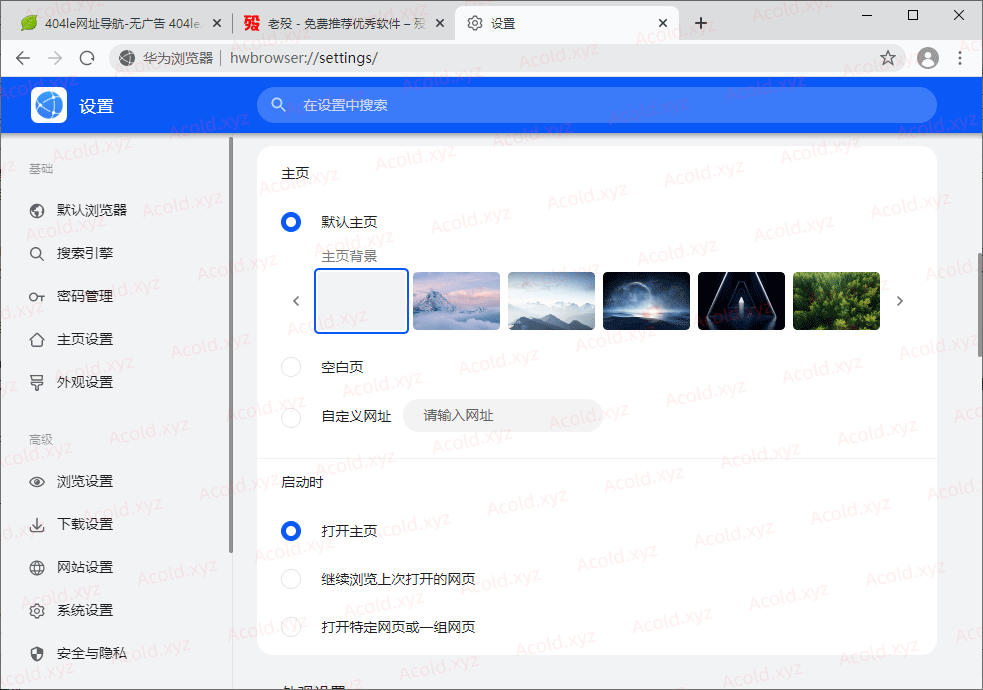Bookmark this page with the star icon
983x690 pixels.
(888, 58)
